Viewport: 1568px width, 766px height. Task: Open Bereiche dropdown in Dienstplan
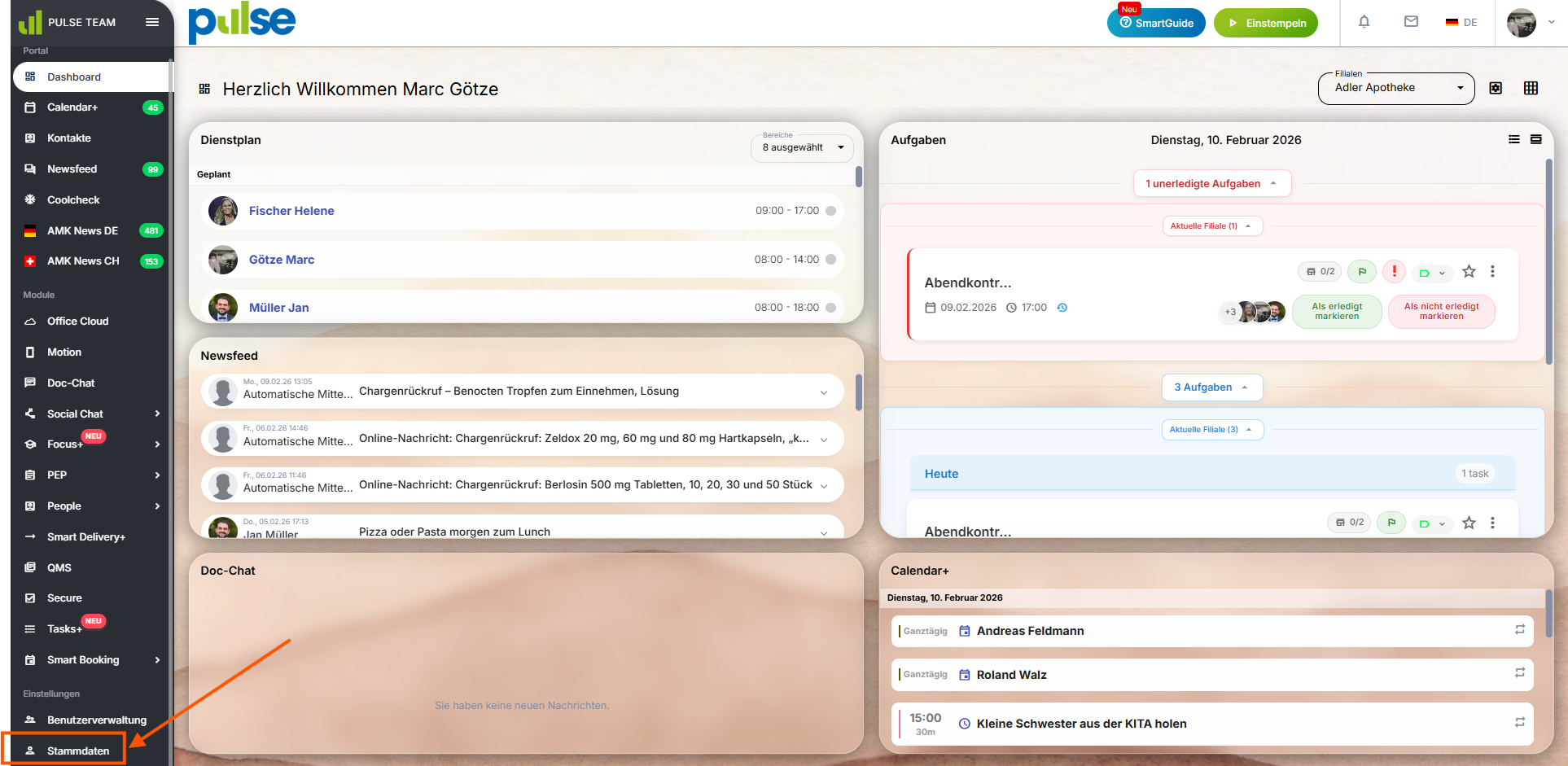802,147
